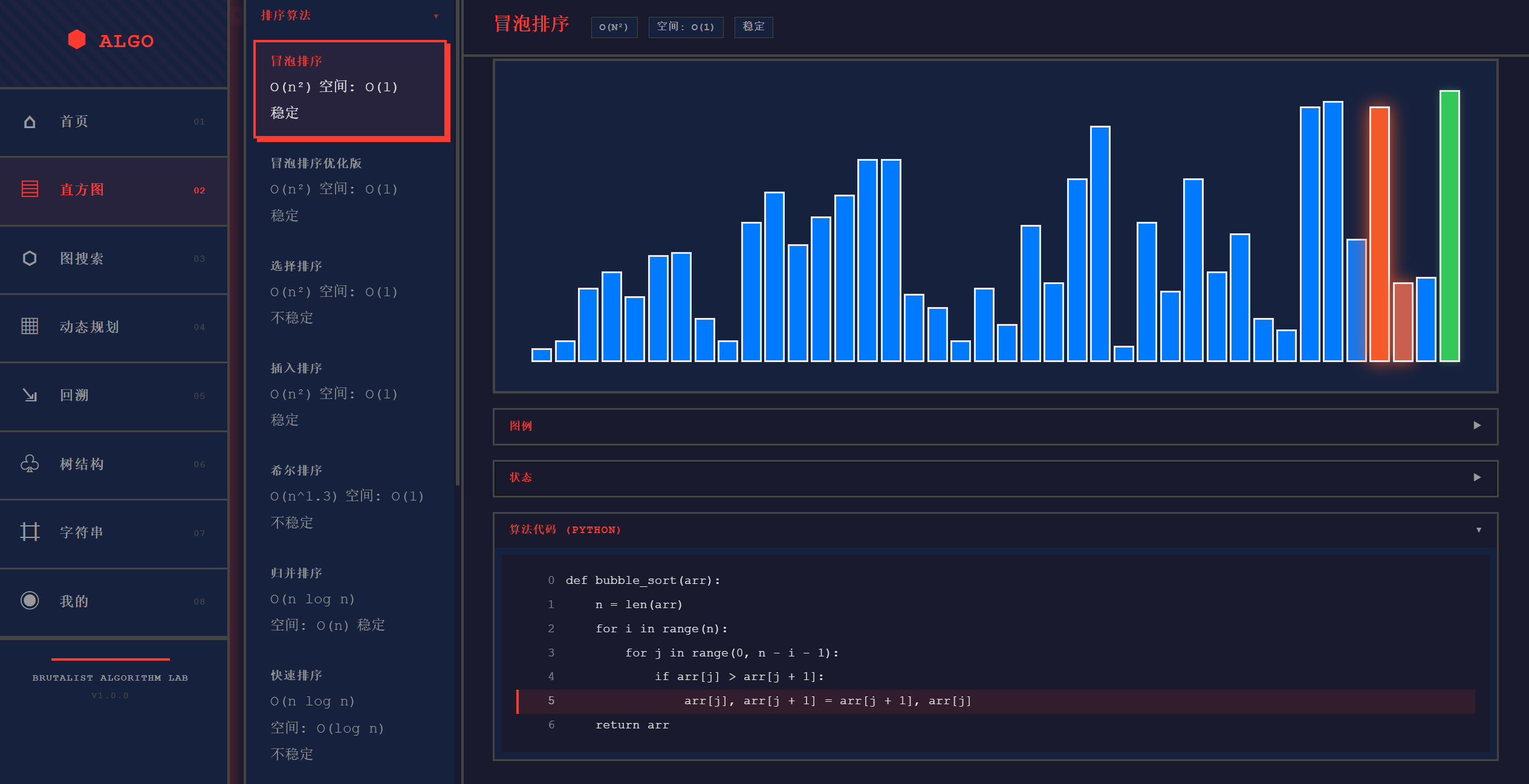Click the 02 number badge of 直方图

pos(200,190)
